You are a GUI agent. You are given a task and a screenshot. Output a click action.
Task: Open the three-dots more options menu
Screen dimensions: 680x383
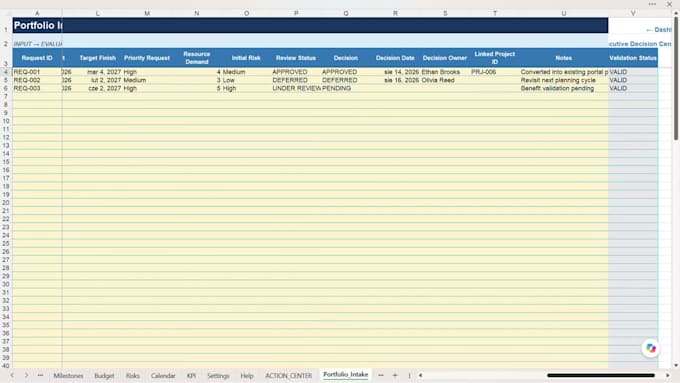click(652, 4)
